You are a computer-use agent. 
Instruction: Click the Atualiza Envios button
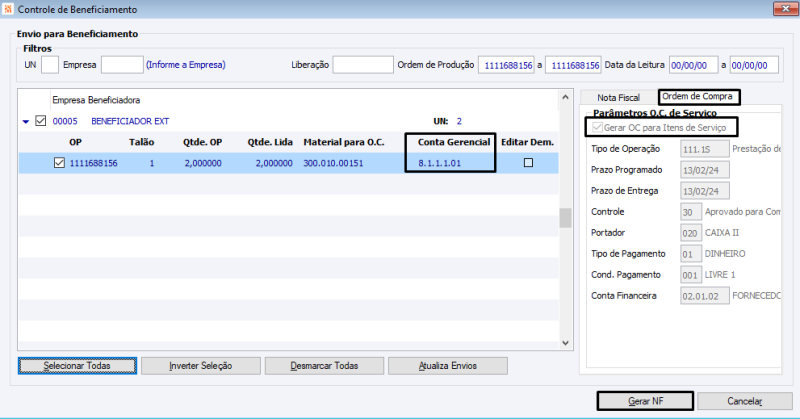(447, 366)
